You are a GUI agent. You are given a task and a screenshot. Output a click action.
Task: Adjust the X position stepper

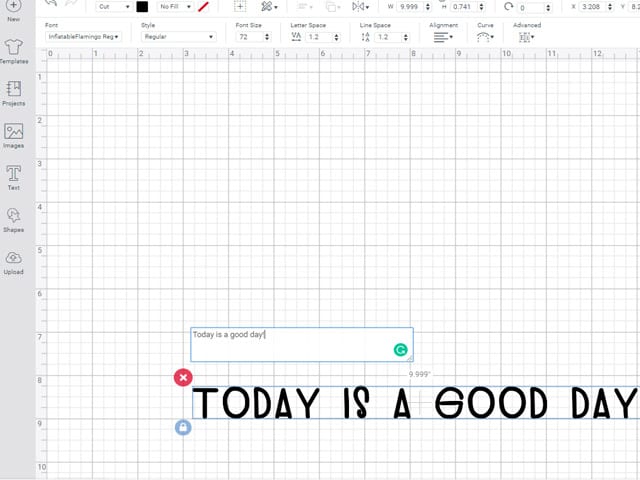point(610,7)
